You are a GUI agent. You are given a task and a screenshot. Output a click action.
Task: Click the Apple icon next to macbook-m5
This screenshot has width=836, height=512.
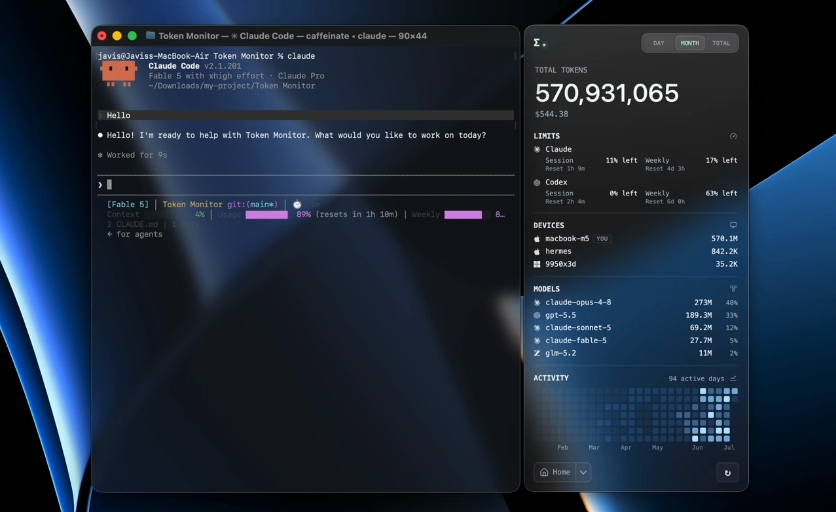537,239
